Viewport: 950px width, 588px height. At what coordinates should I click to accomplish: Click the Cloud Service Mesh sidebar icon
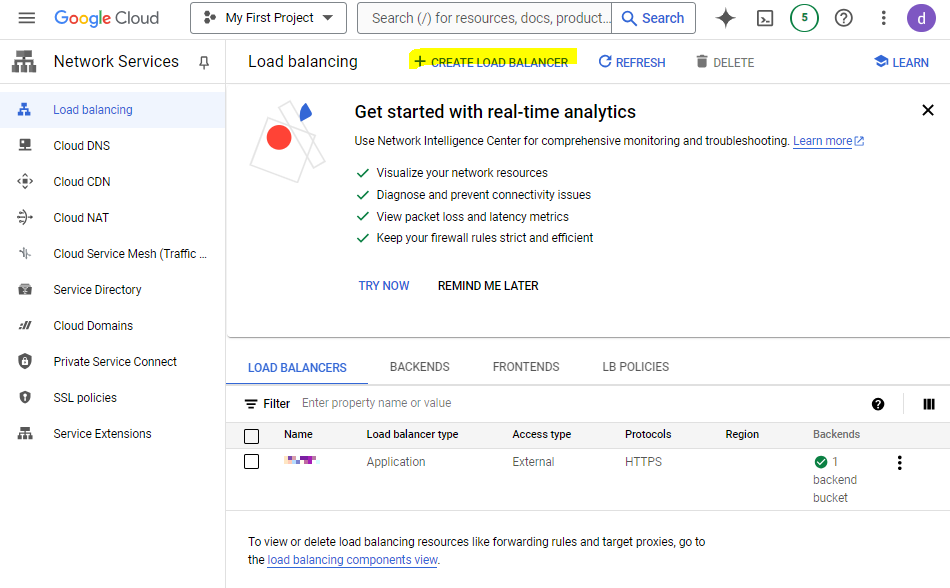coord(25,253)
